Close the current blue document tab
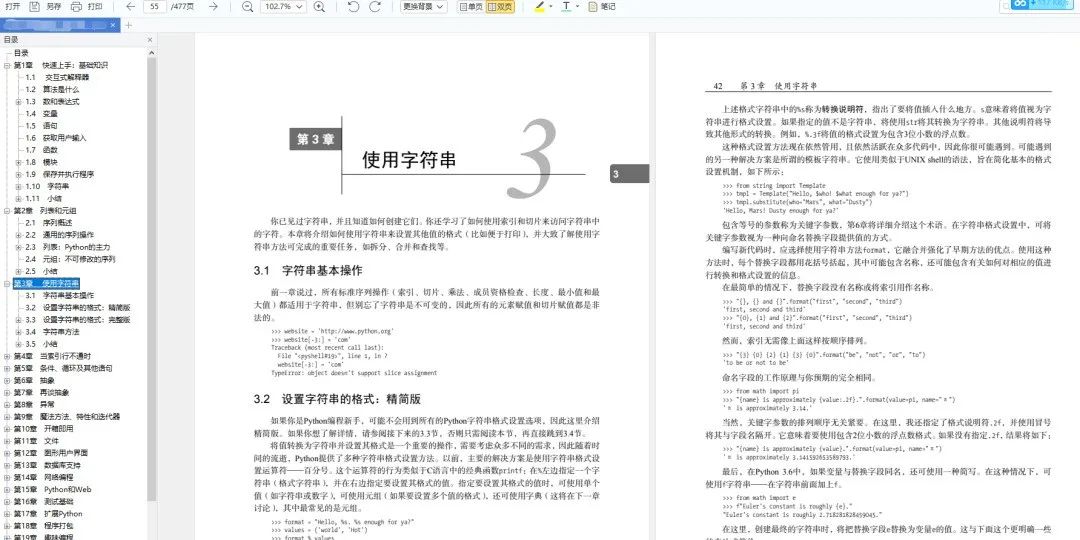Image resolution: width=1080 pixels, height=540 pixels. [x=114, y=25]
